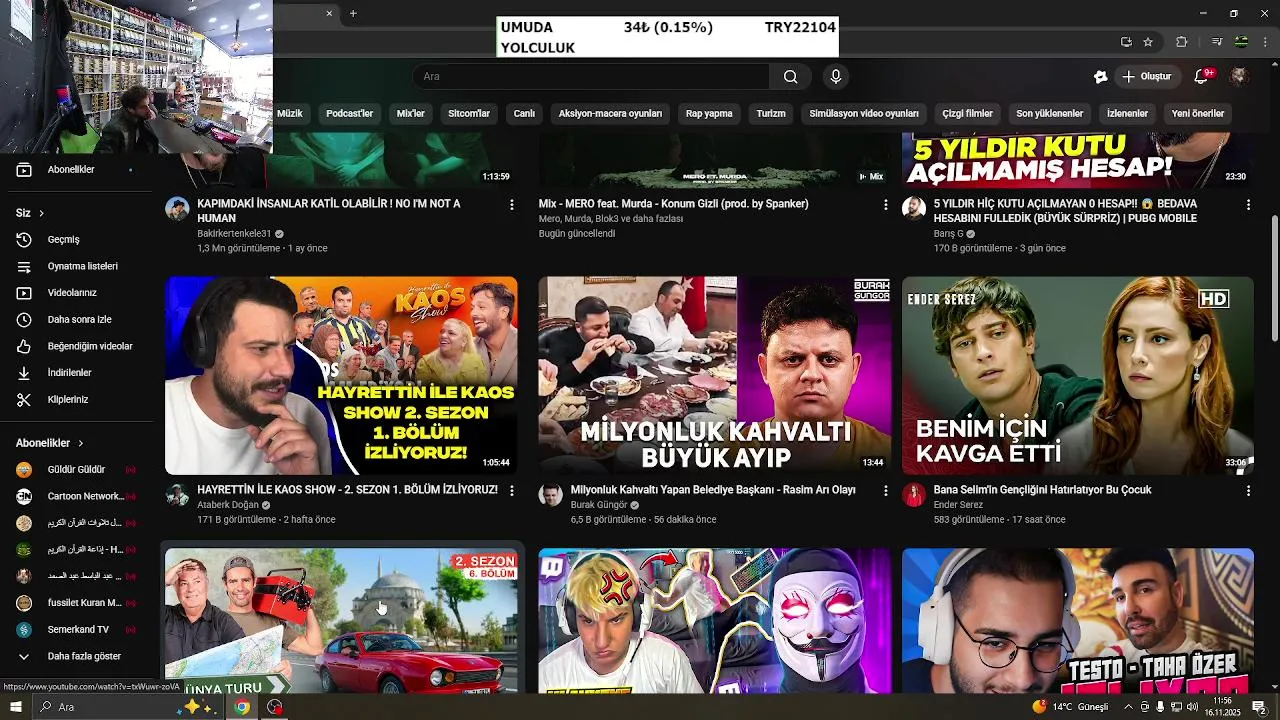Select the Mix'ler filter chip
The image size is (1280, 720).
point(411,114)
